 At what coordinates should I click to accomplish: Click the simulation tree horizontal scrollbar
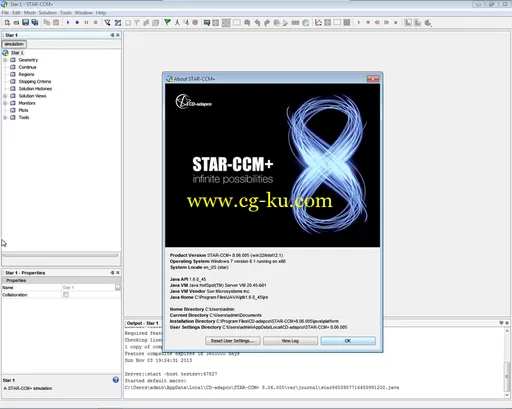(61, 255)
